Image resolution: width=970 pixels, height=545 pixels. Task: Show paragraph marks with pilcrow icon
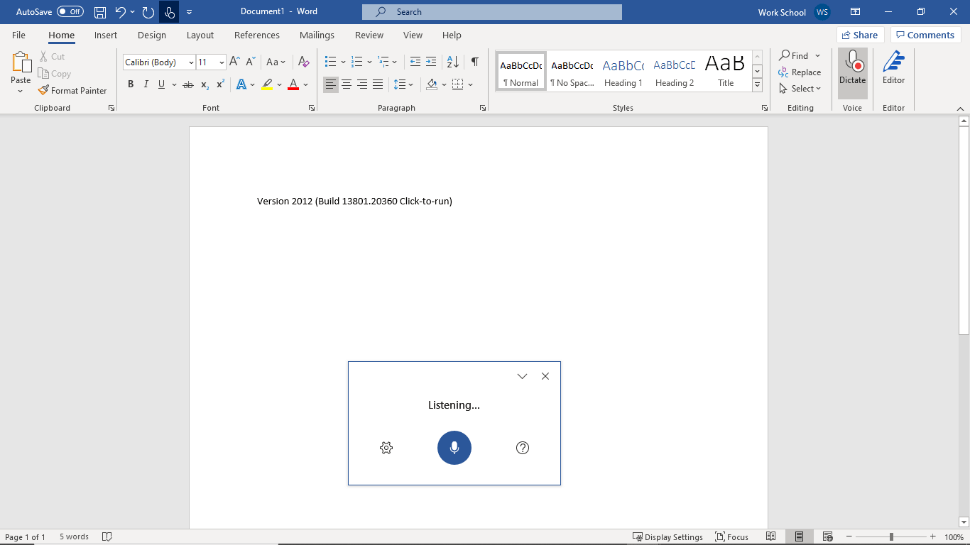click(474, 62)
